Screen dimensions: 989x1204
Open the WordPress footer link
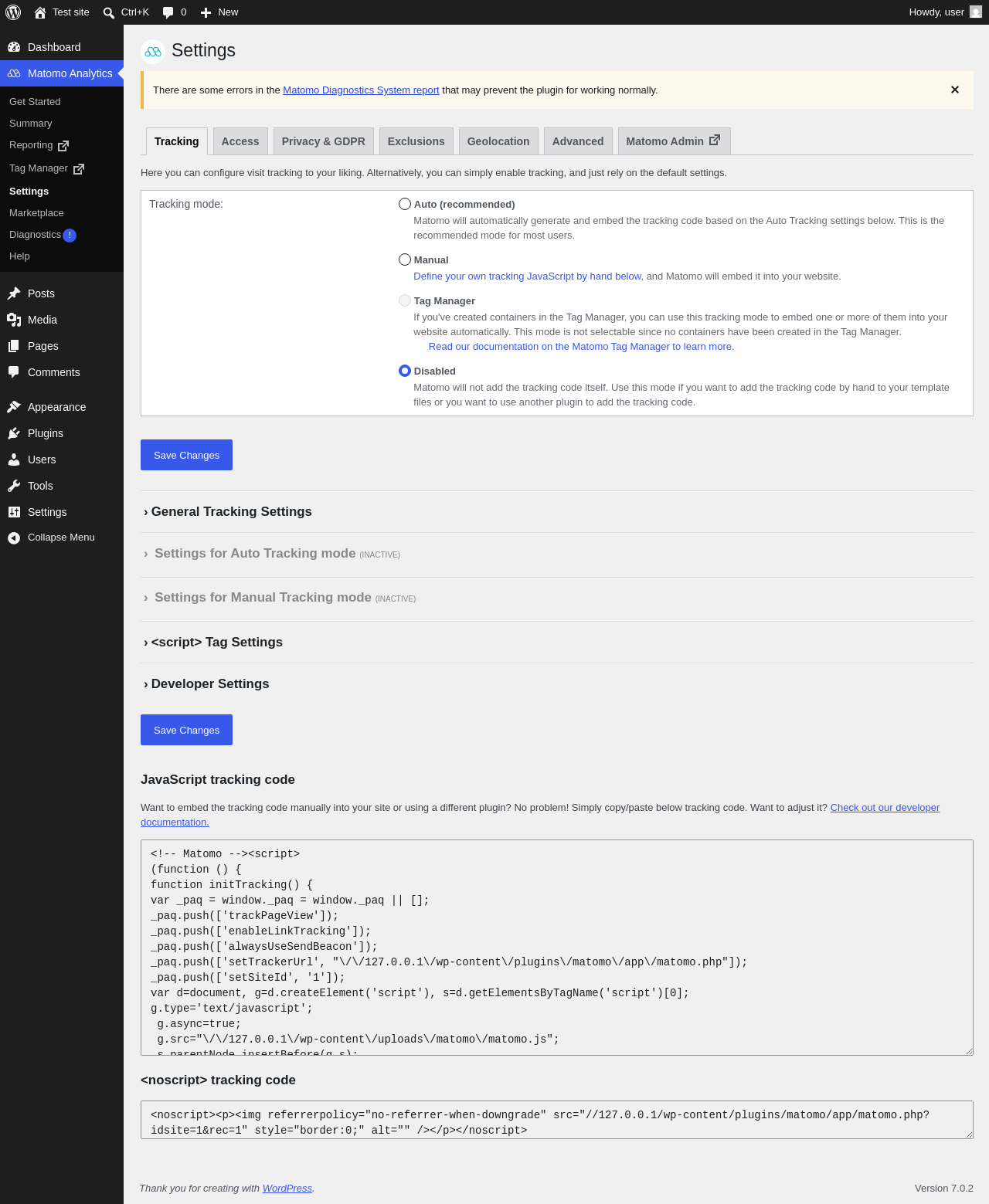[287, 1189]
